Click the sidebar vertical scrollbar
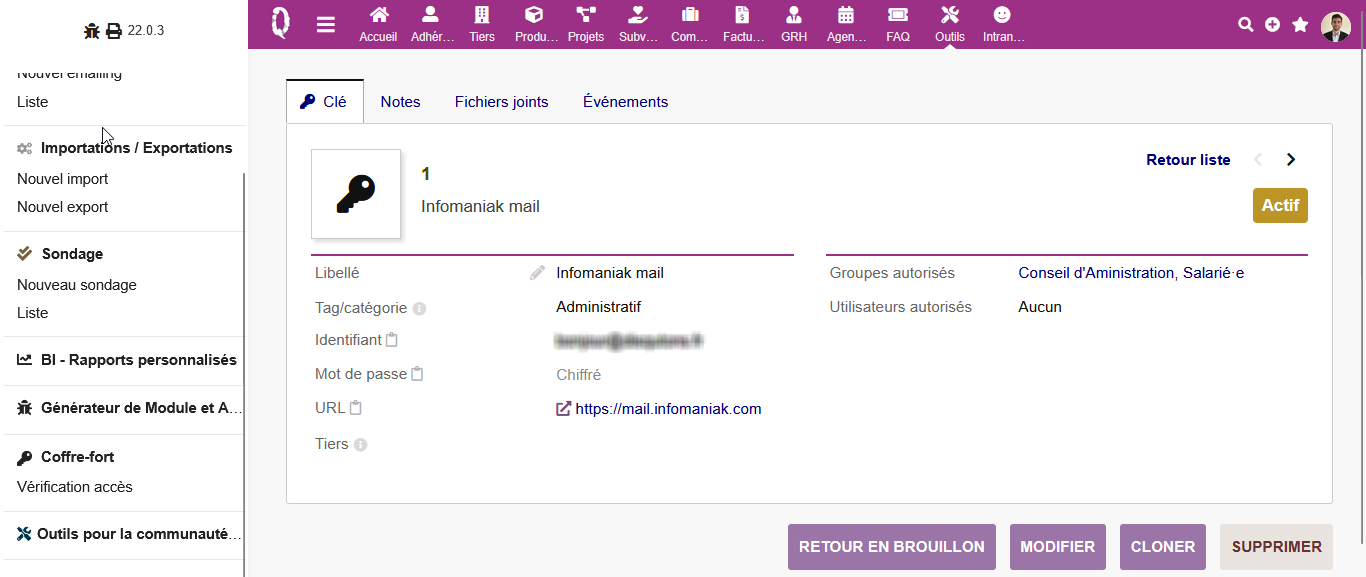Screen dimensions: 1366x577 (x=244, y=375)
